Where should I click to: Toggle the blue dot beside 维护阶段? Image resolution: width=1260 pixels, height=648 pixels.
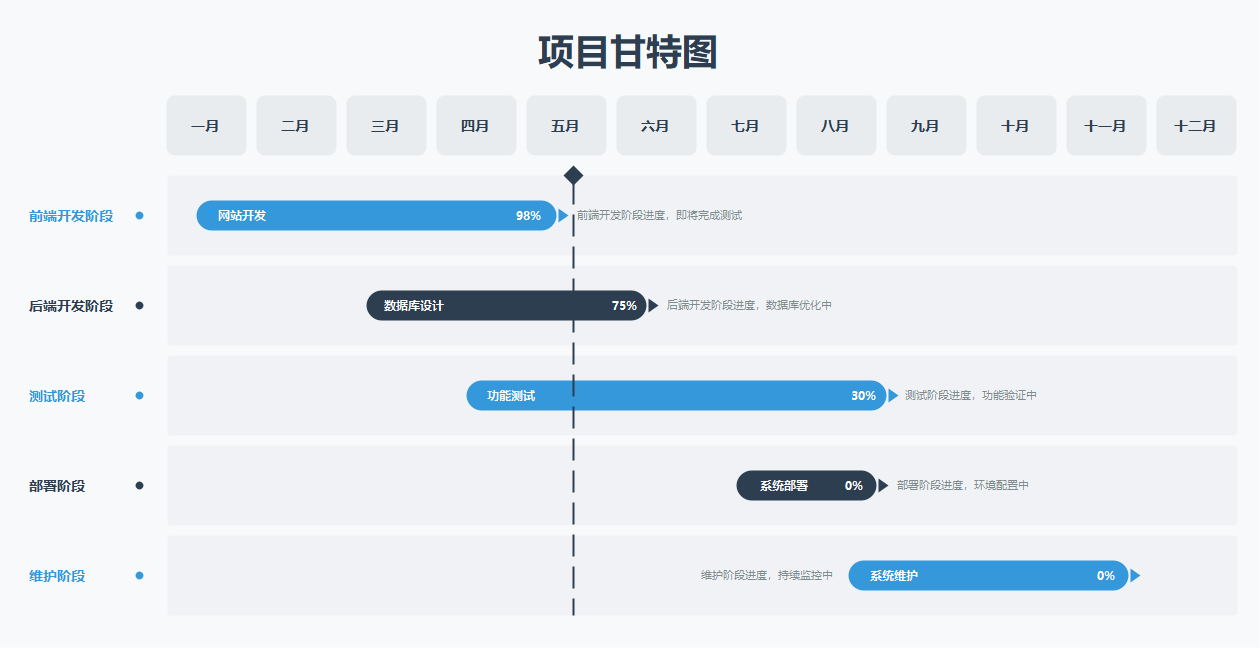[139, 575]
